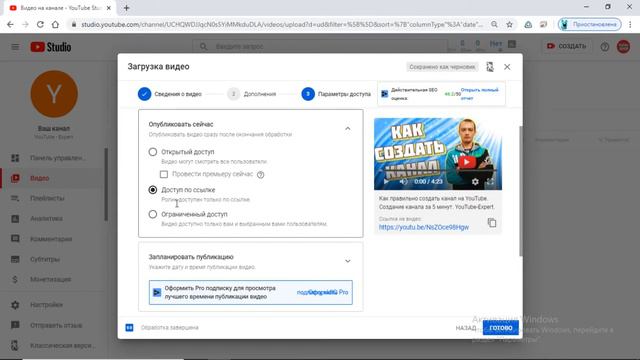
Task: Click the СОЗДАТЬ button in header
Action: coord(567,46)
